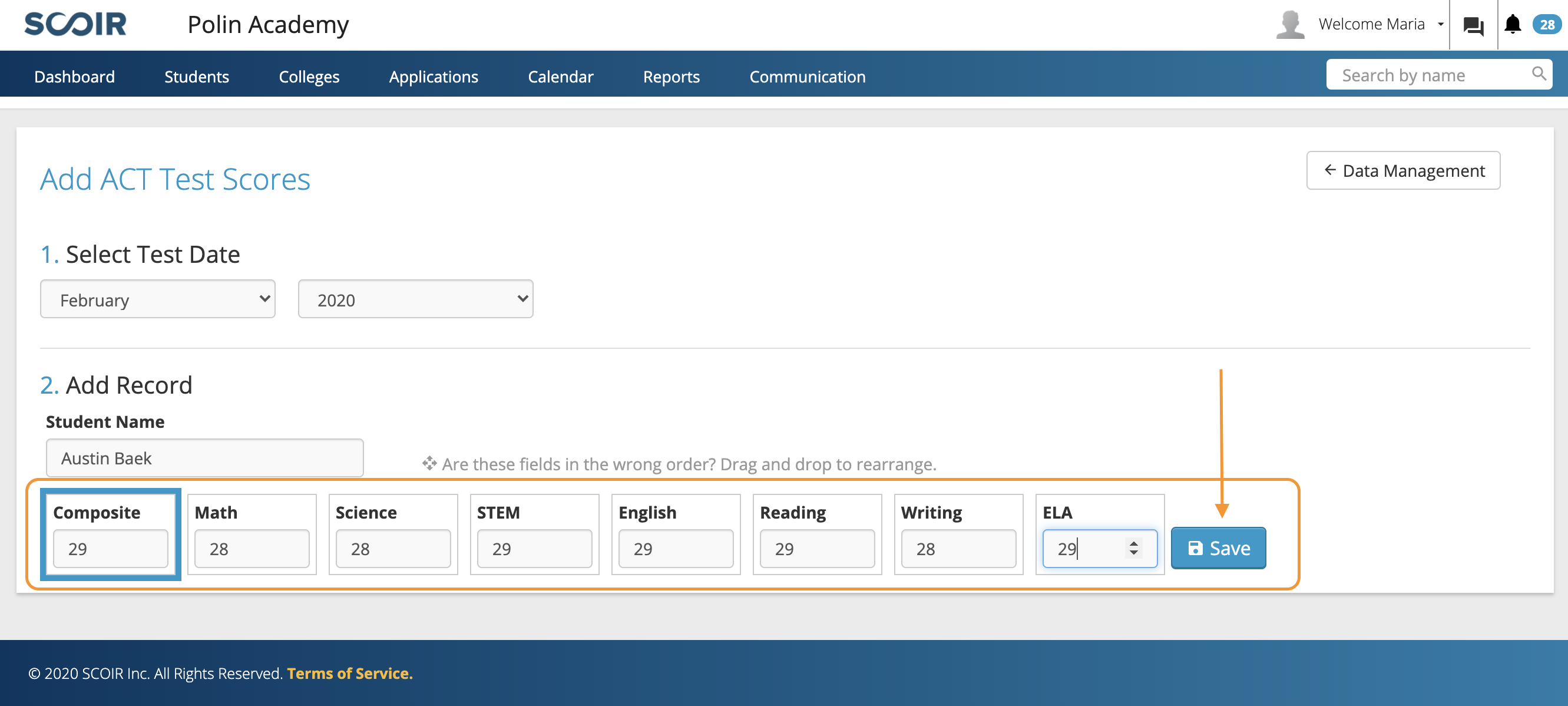Image resolution: width=1568 pixels, height=706 pixels.
Task: Open the Communication menu
Action: point(807,76)
